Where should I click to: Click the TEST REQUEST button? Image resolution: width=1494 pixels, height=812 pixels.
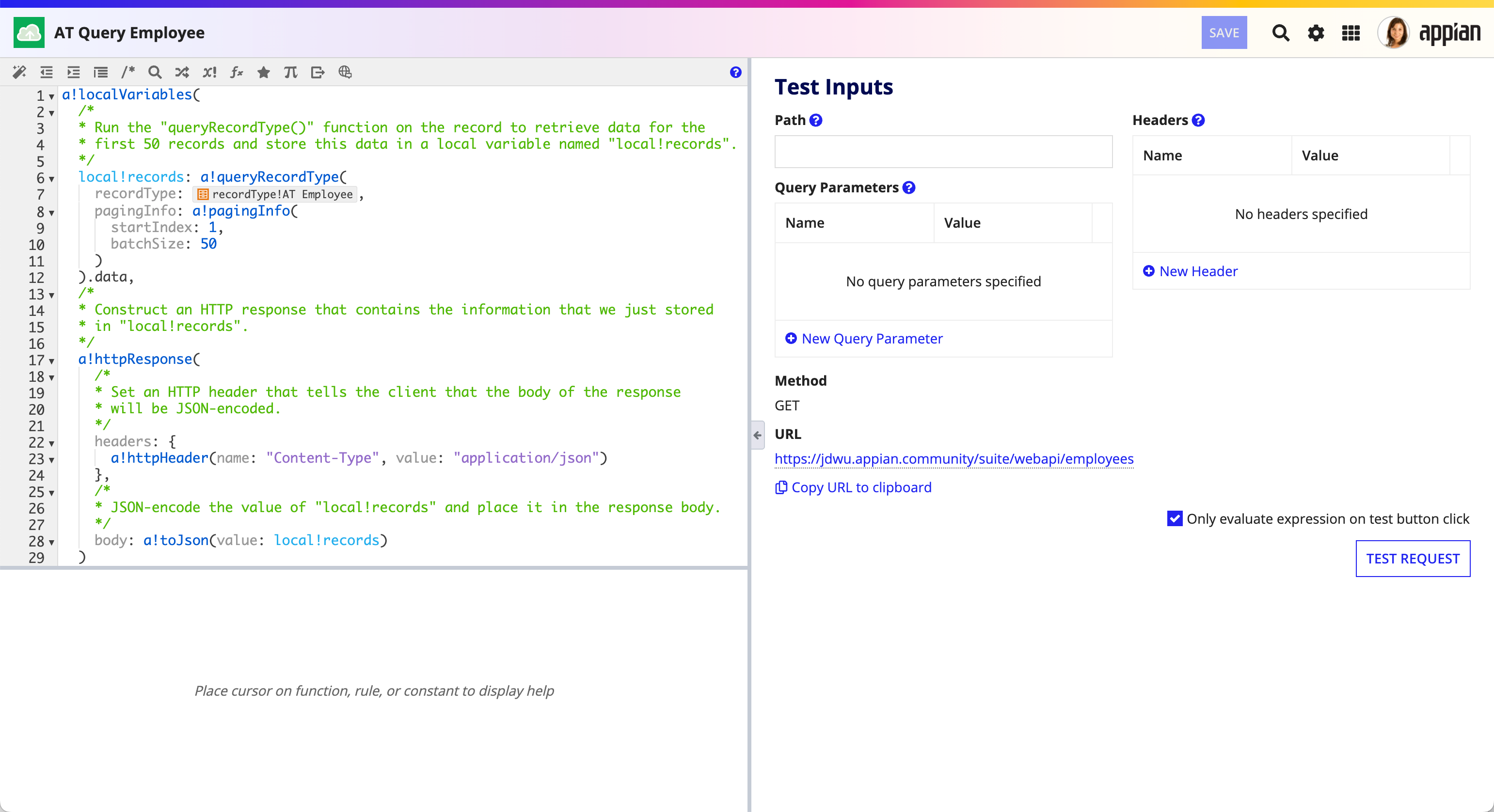(x=1412, y=558)
